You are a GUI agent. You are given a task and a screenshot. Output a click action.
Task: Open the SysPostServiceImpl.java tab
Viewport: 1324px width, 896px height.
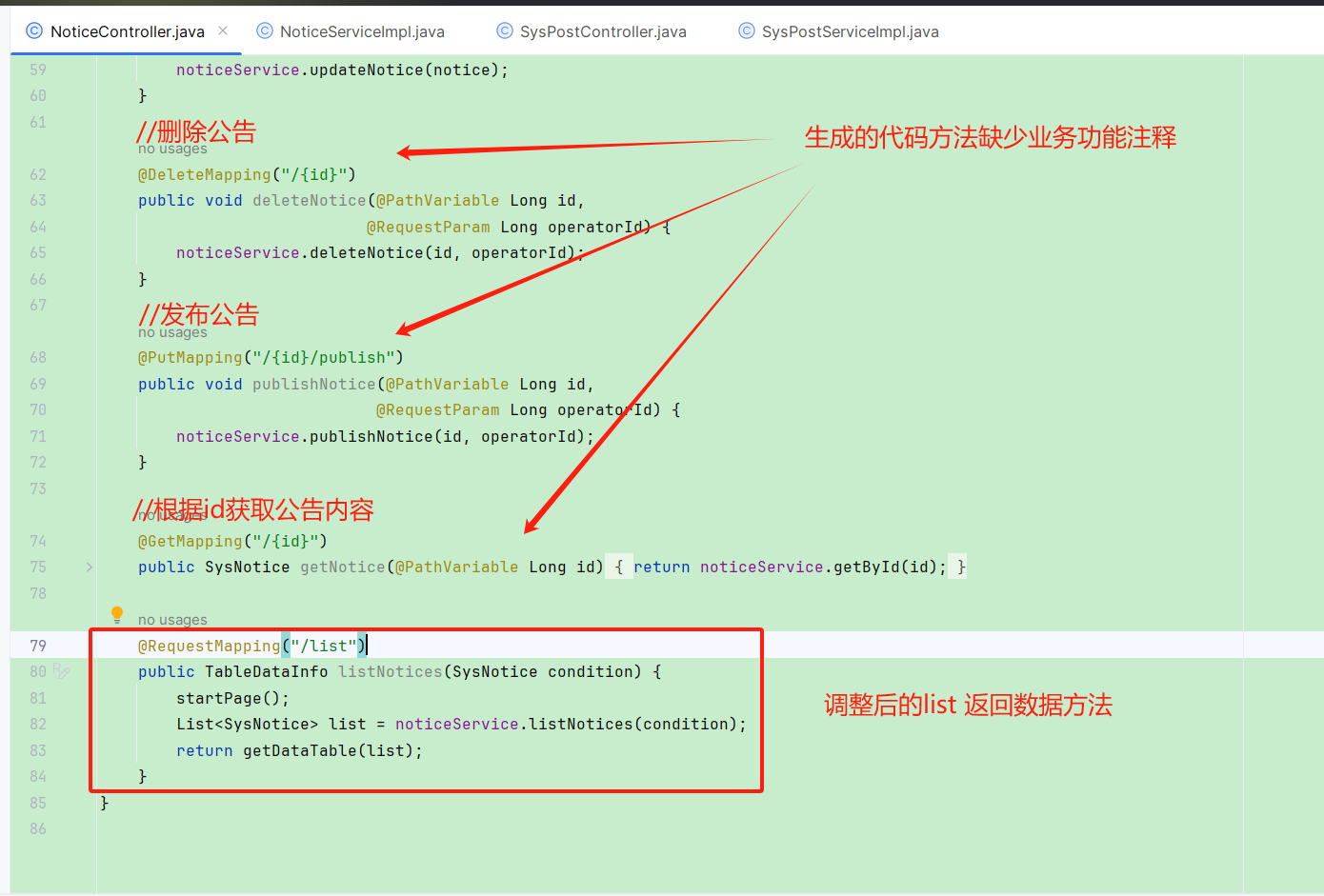pos(850,31)
